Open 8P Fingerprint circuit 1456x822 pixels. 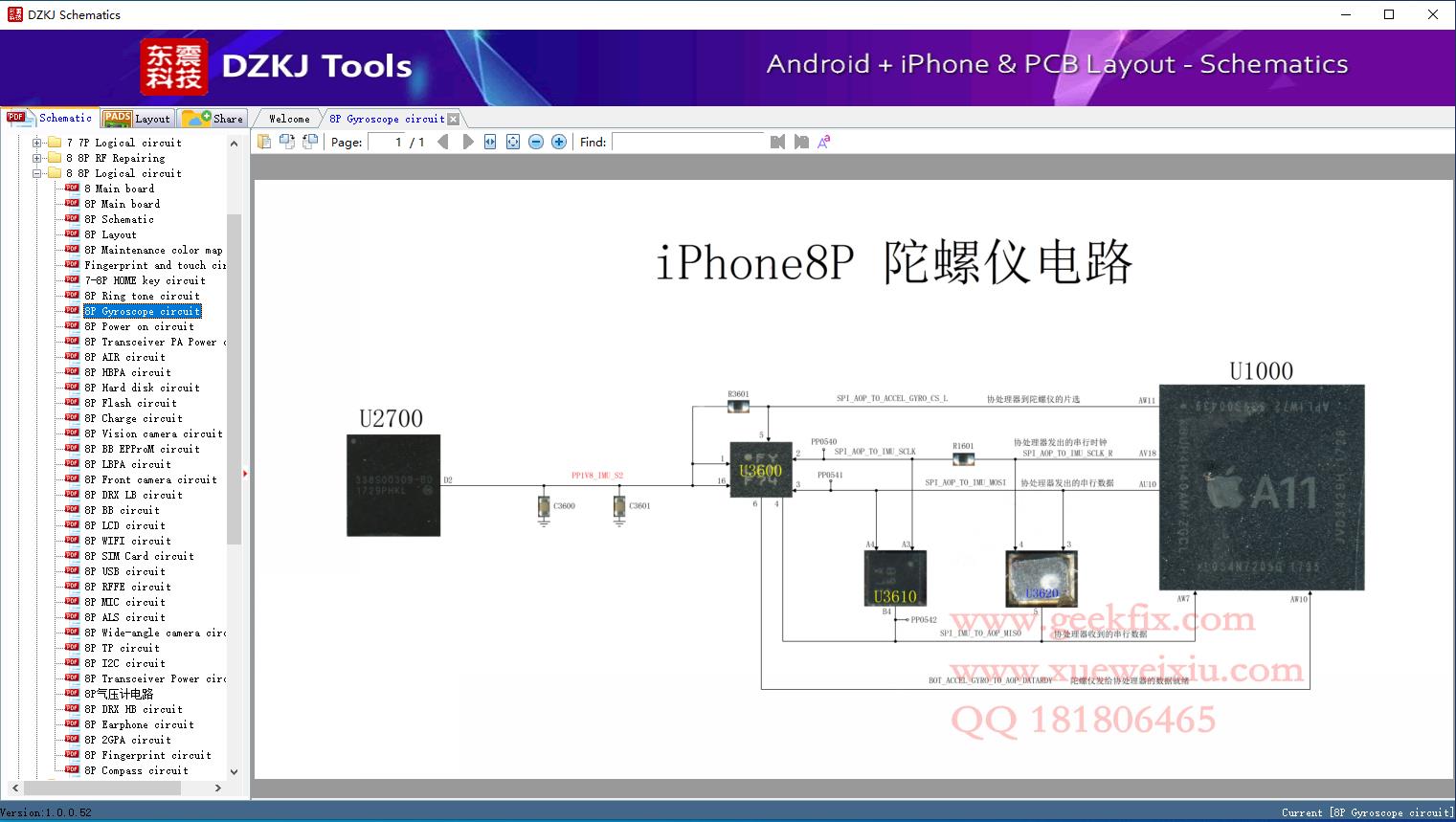point(147,755)
